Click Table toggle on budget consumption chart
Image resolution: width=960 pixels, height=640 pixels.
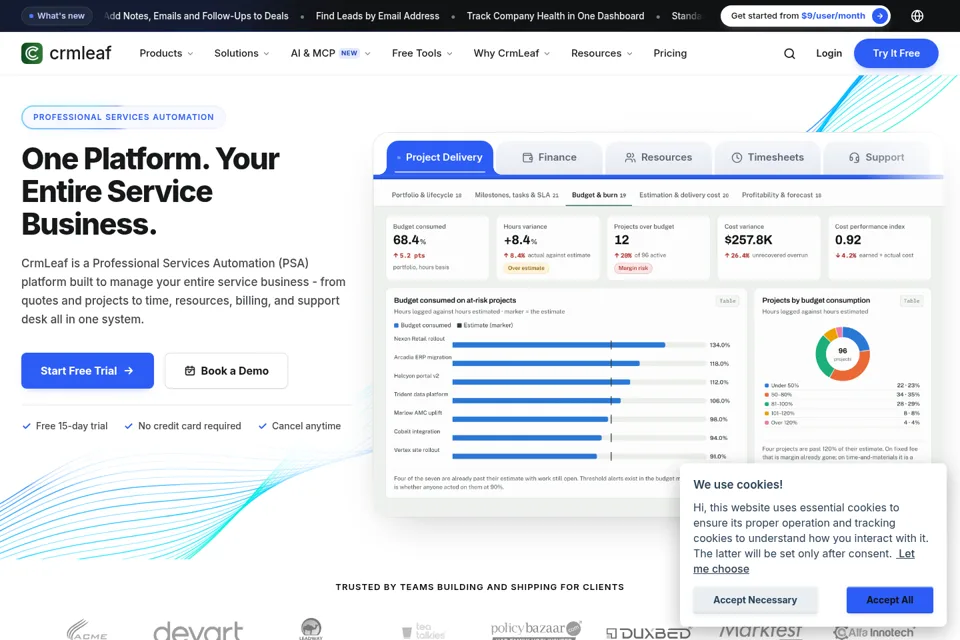[912, 301]
